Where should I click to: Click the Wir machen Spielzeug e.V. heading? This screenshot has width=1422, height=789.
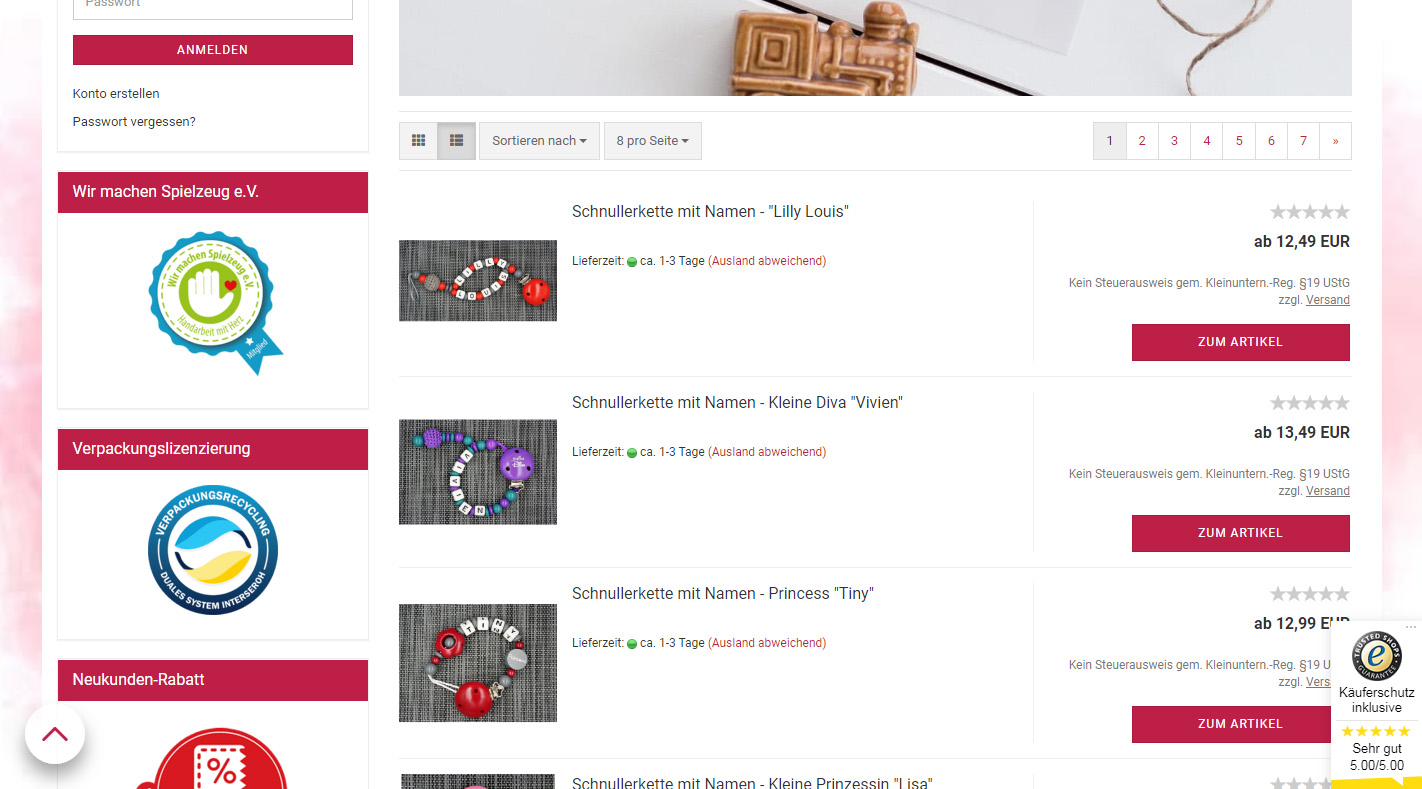point(213,192)
